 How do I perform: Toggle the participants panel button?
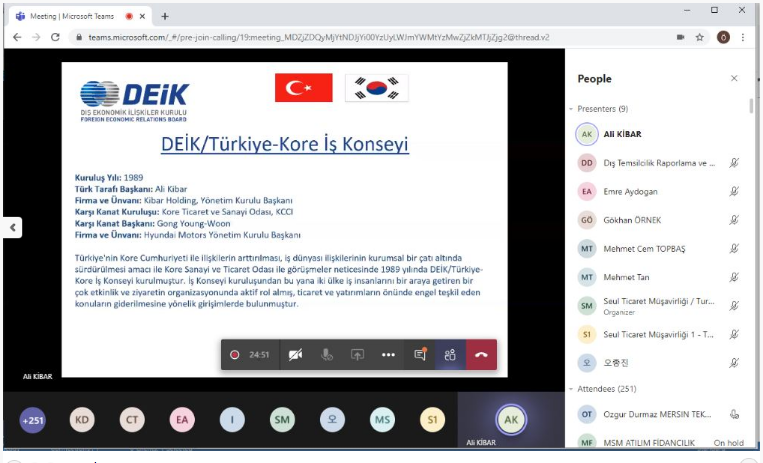pos(451,355)
